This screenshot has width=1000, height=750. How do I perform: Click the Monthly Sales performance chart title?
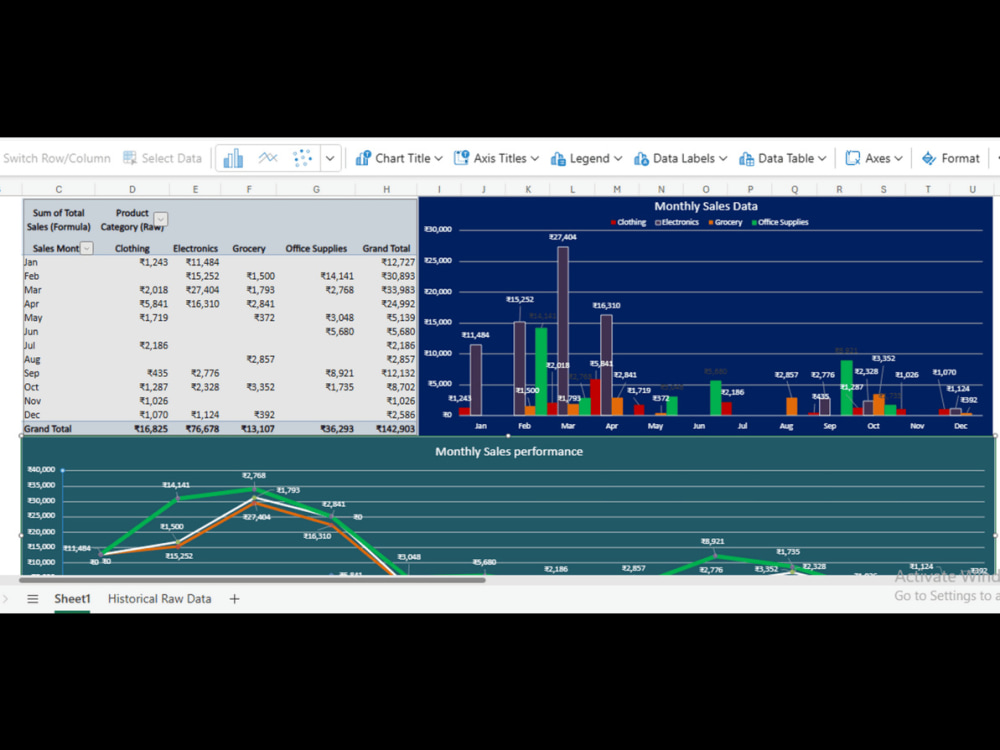click(509, 452)
